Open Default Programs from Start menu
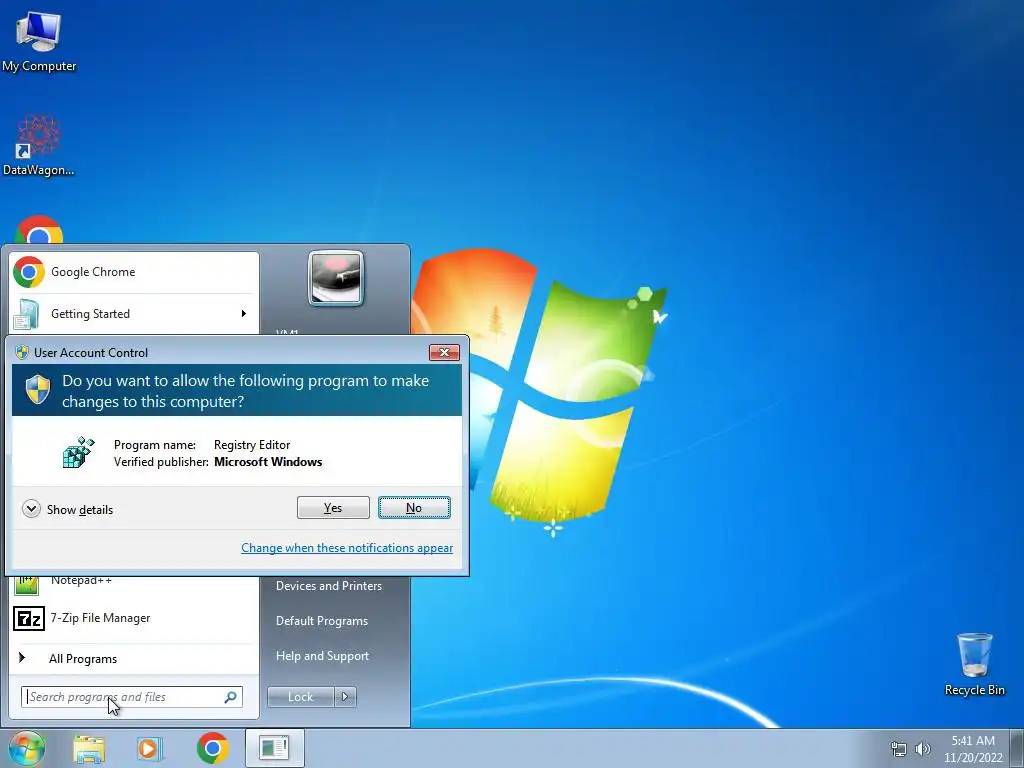 (x=322, y=621)
